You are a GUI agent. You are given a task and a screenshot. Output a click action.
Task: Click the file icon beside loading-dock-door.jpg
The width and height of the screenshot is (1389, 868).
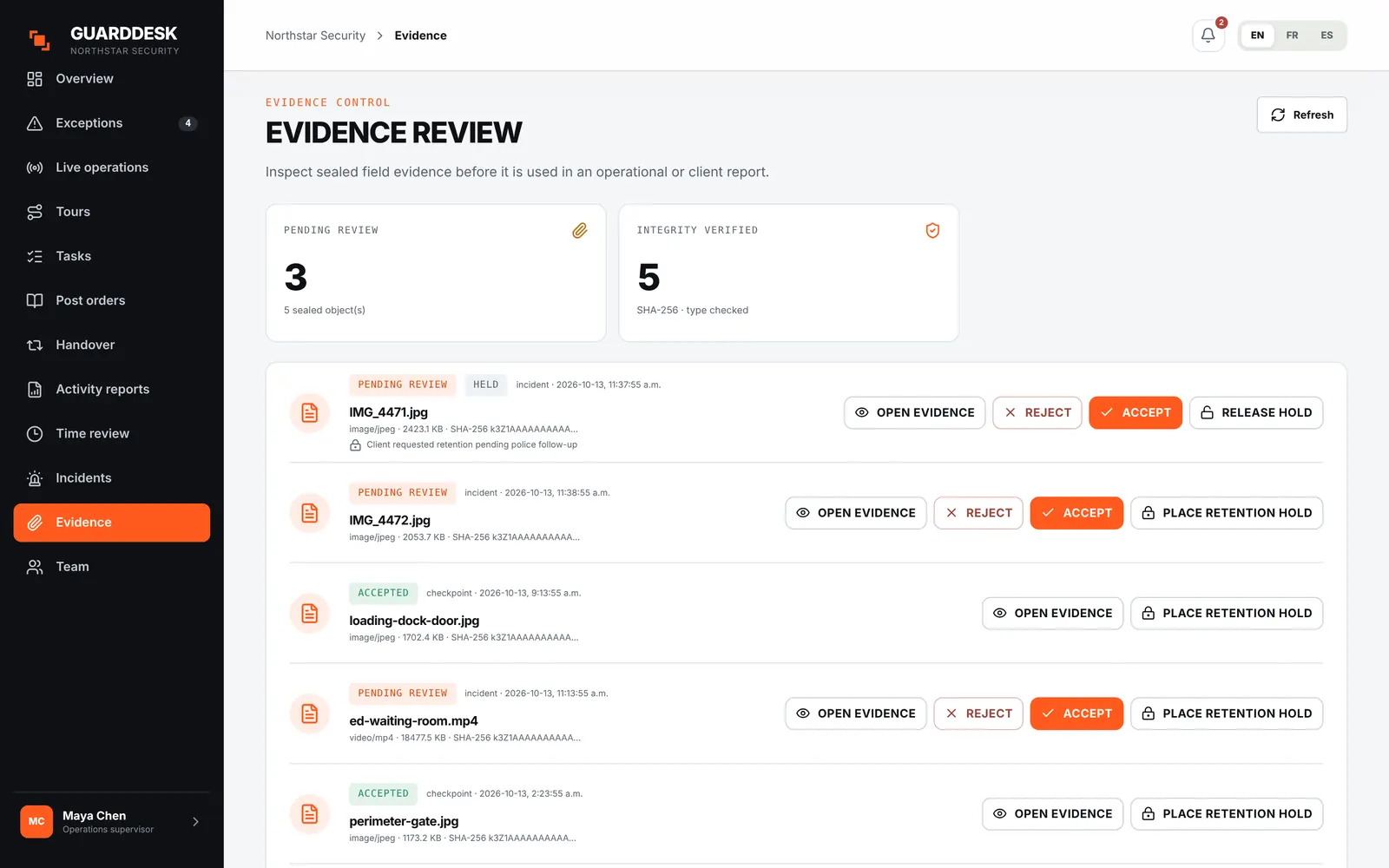[309, 614]
